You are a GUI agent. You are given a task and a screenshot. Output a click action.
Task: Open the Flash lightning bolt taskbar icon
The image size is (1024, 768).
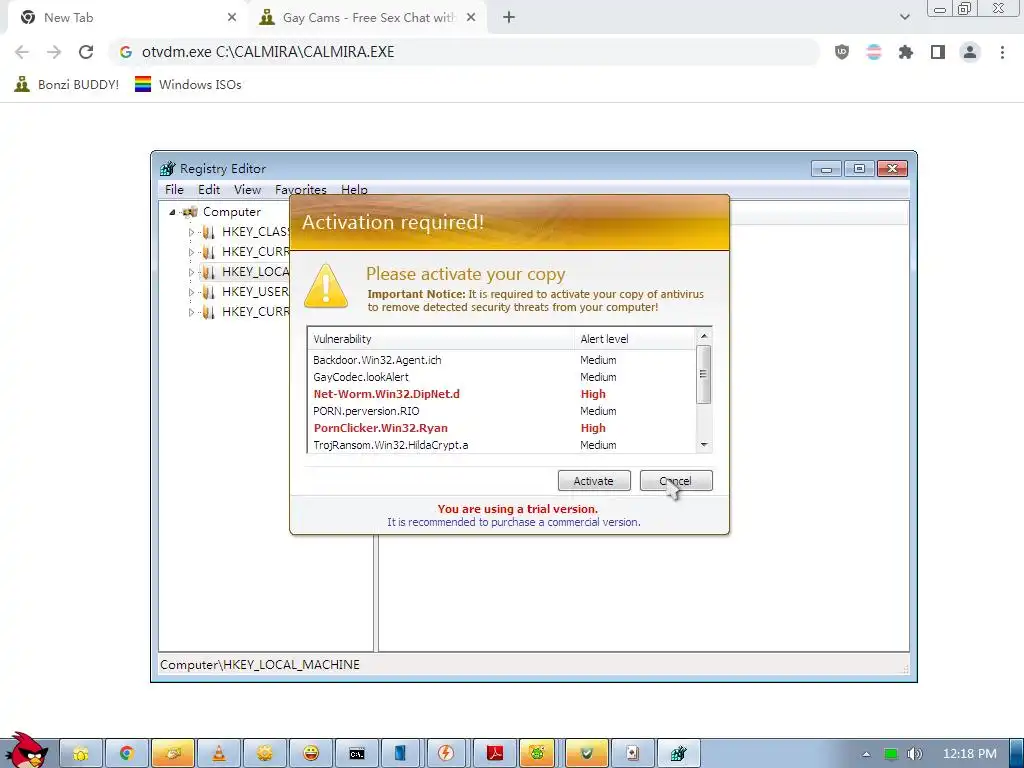[x=448, y=754]
